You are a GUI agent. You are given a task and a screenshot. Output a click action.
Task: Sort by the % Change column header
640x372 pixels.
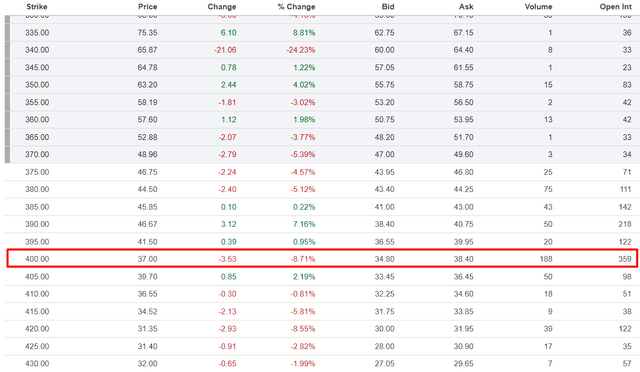[296, 7]
